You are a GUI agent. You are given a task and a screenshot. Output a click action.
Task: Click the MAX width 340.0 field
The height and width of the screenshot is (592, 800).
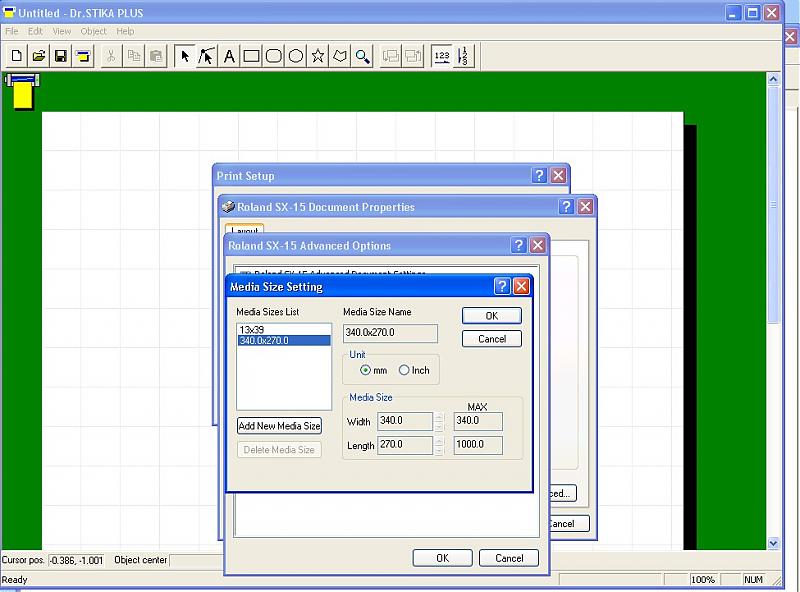(478, 421)
